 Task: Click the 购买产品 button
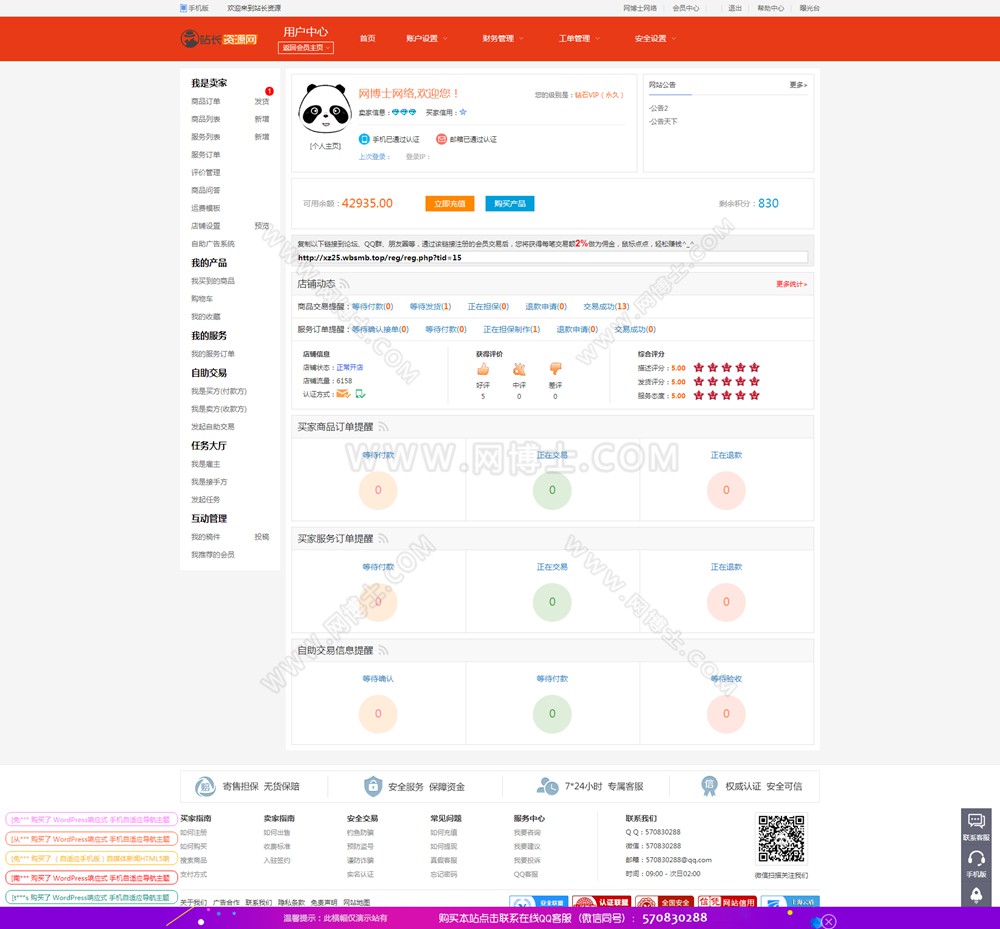(x=510, y=203)
